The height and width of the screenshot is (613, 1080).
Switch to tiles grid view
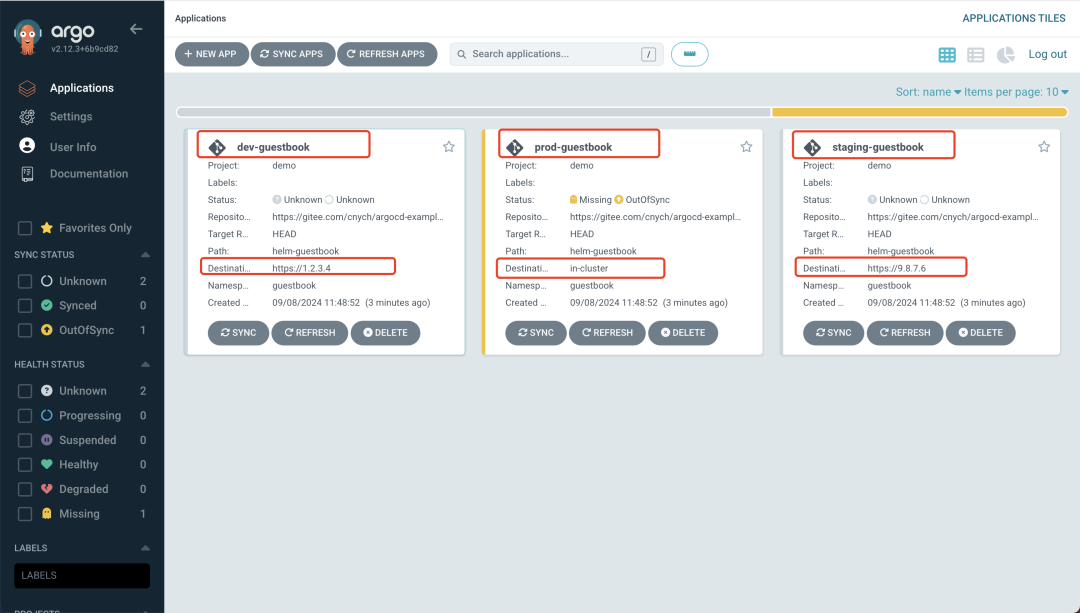tap(947, 55)
